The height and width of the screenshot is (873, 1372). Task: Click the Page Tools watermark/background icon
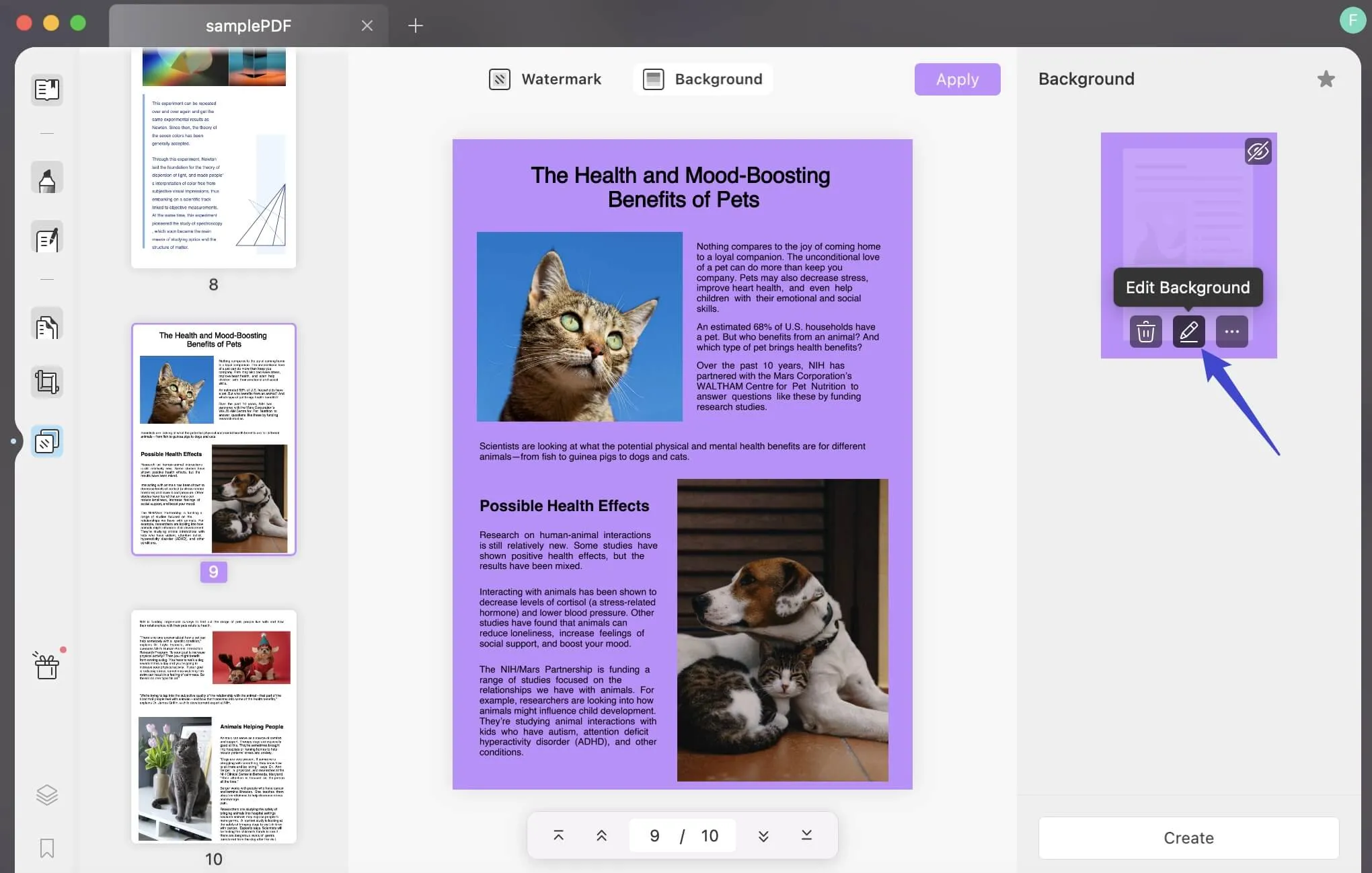click(x=47, y=442)
